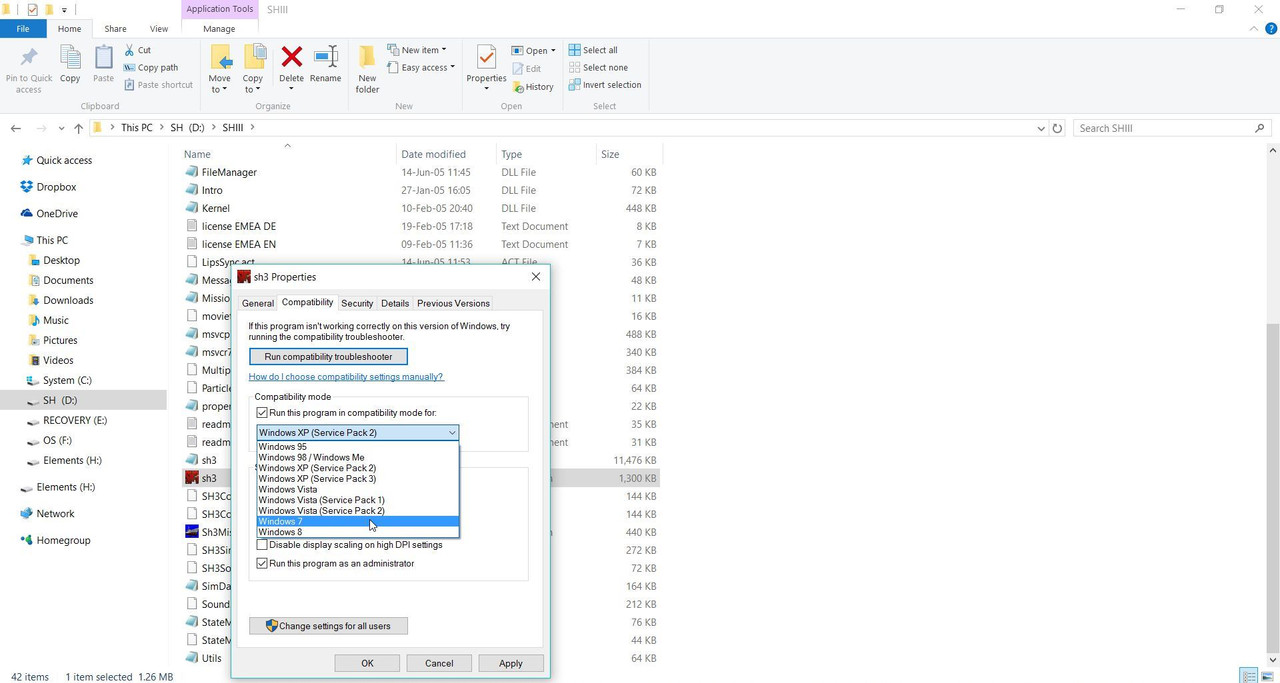This screenshot has height=683, width=1280.
Task: Switch to the Share ribbon tab
Action: point(115,29)
